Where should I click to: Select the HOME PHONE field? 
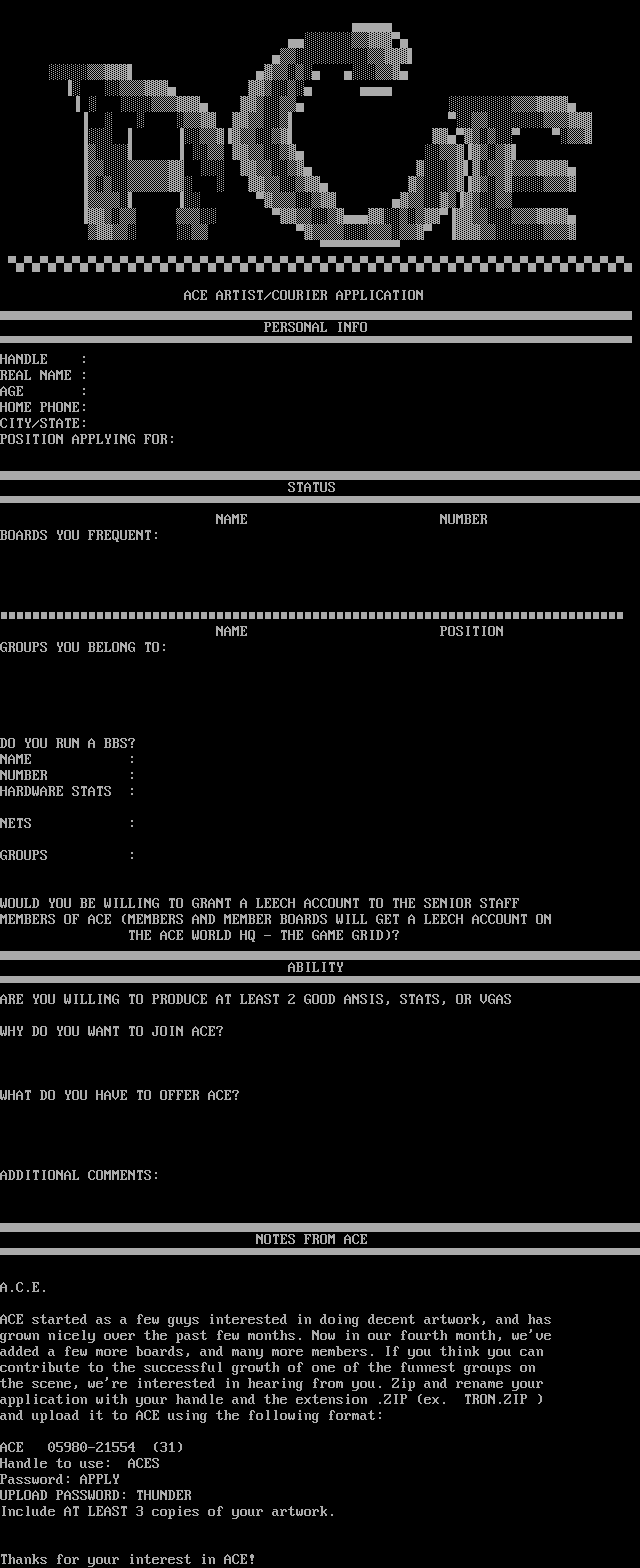43,407
